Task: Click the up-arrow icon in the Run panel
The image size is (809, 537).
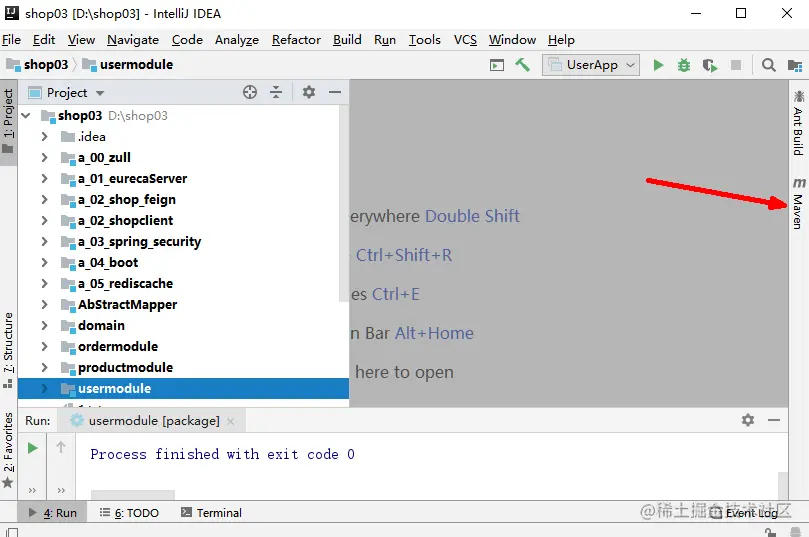Action: coord(61,447)
